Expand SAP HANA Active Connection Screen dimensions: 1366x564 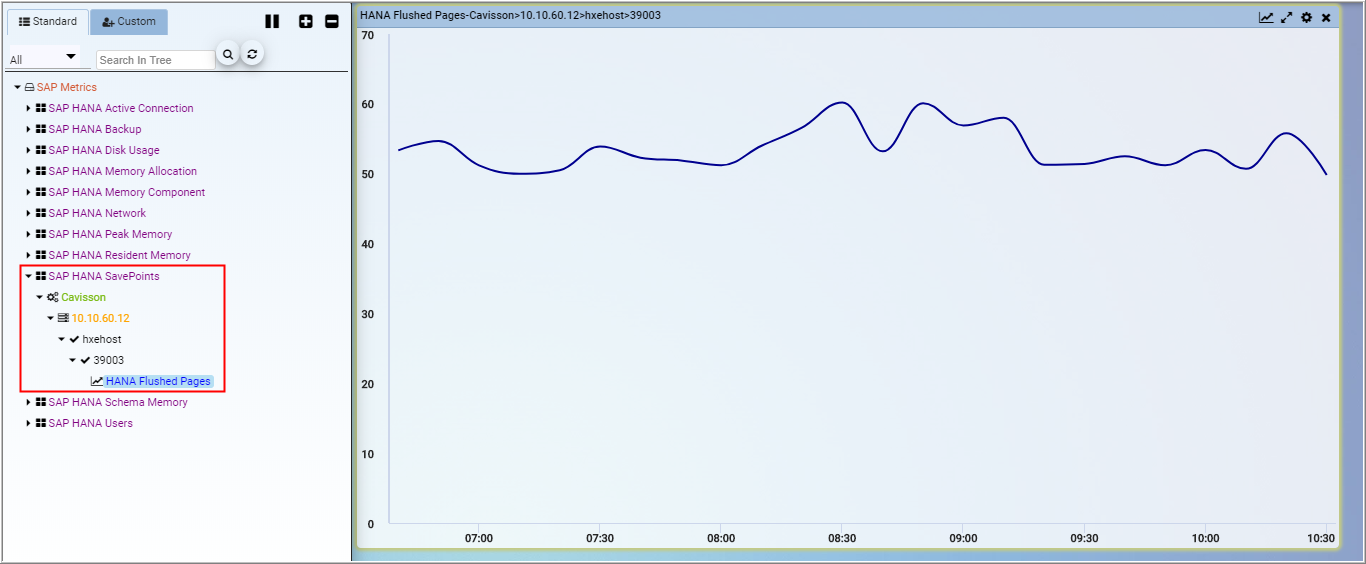tap(29, 108)
